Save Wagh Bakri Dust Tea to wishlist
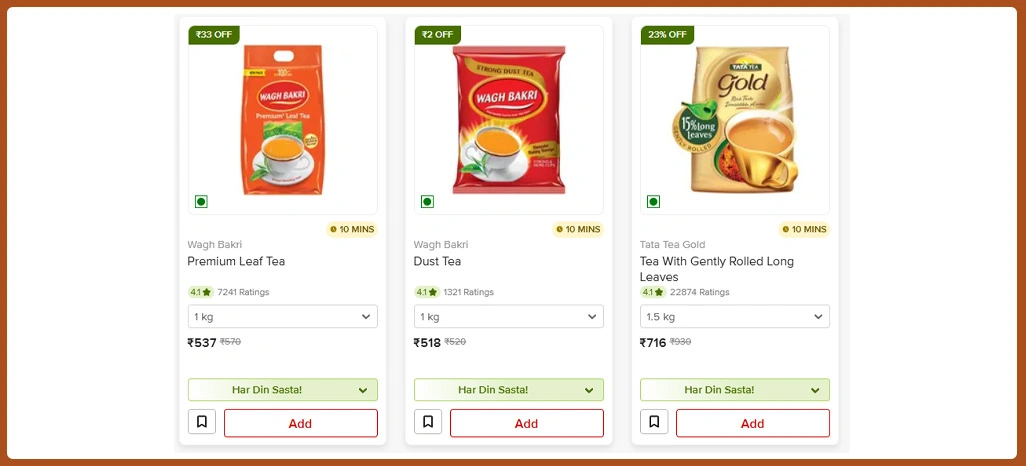The image size is (1026, 466). [428, 423]
